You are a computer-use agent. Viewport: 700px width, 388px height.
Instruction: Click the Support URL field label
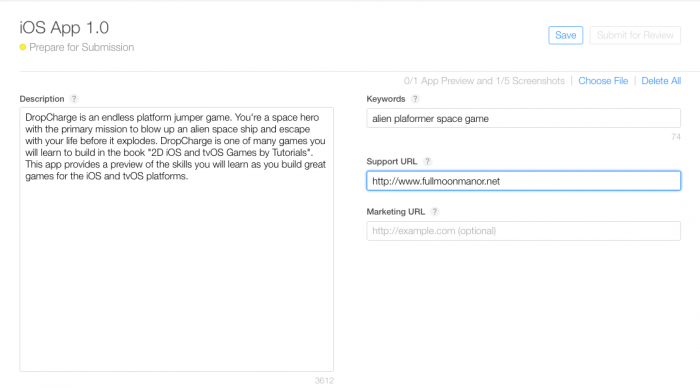392,161
